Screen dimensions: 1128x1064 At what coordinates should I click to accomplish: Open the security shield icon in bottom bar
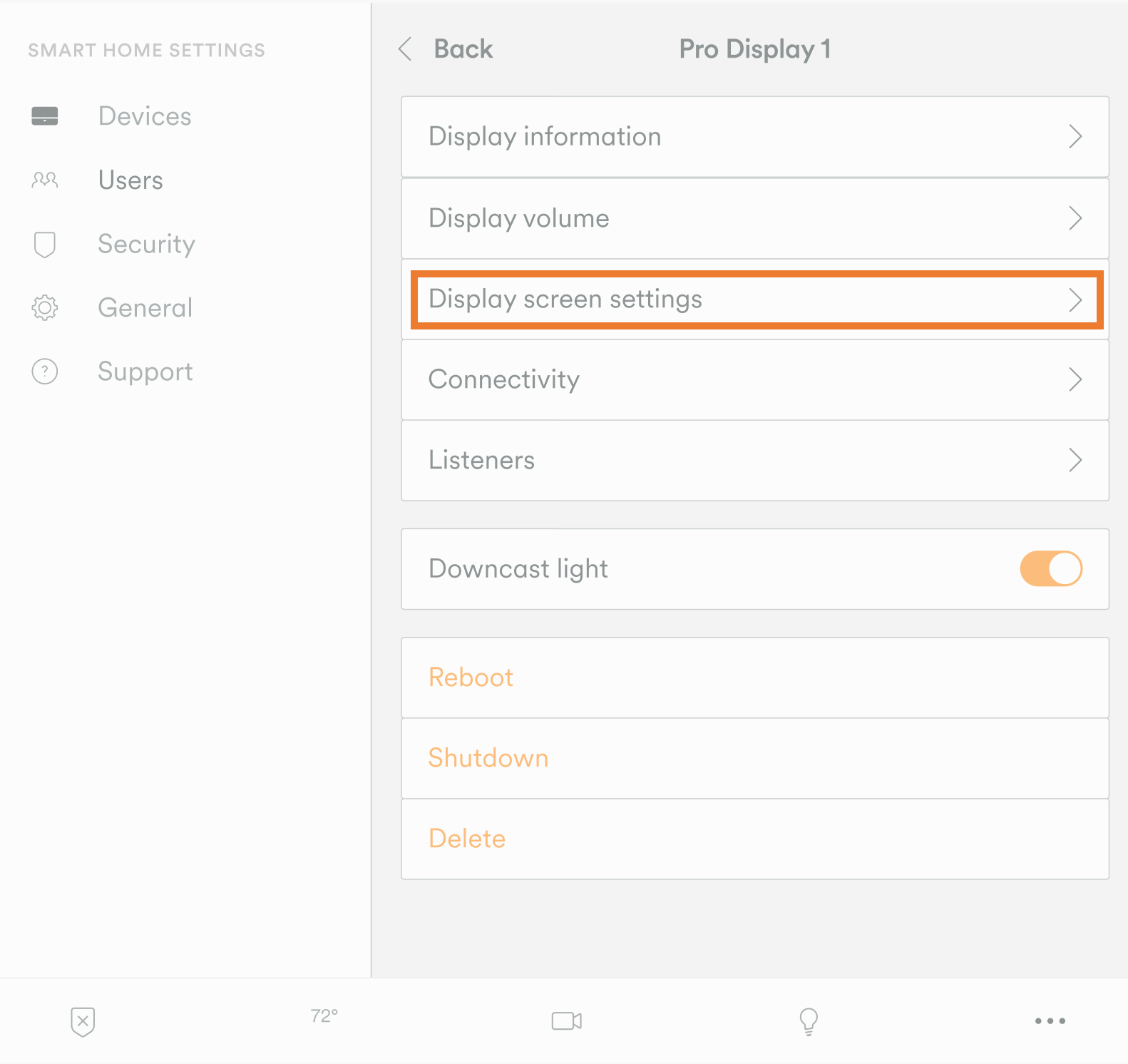(83, 1021)
